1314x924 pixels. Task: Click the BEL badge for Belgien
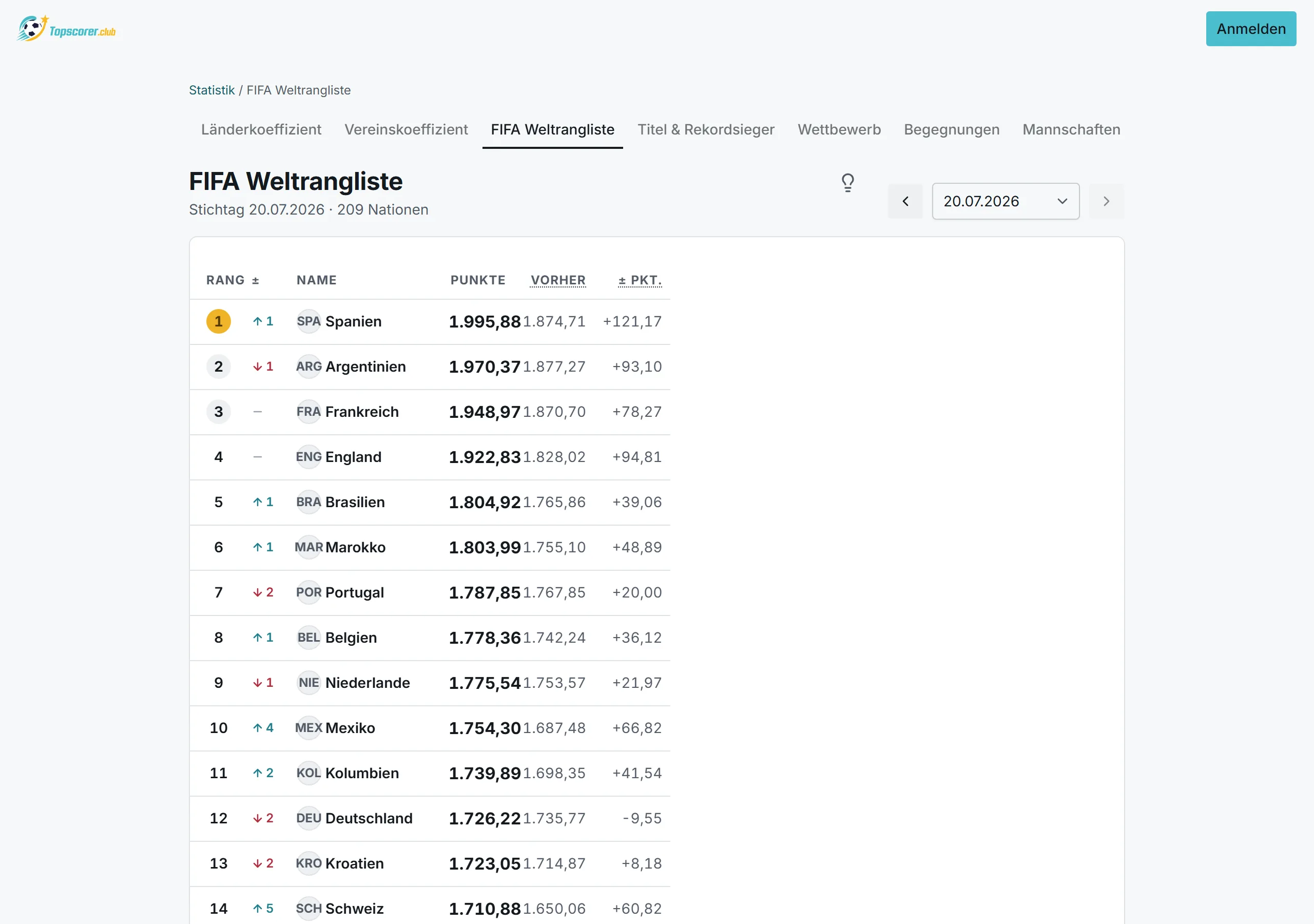coord(308,638)
